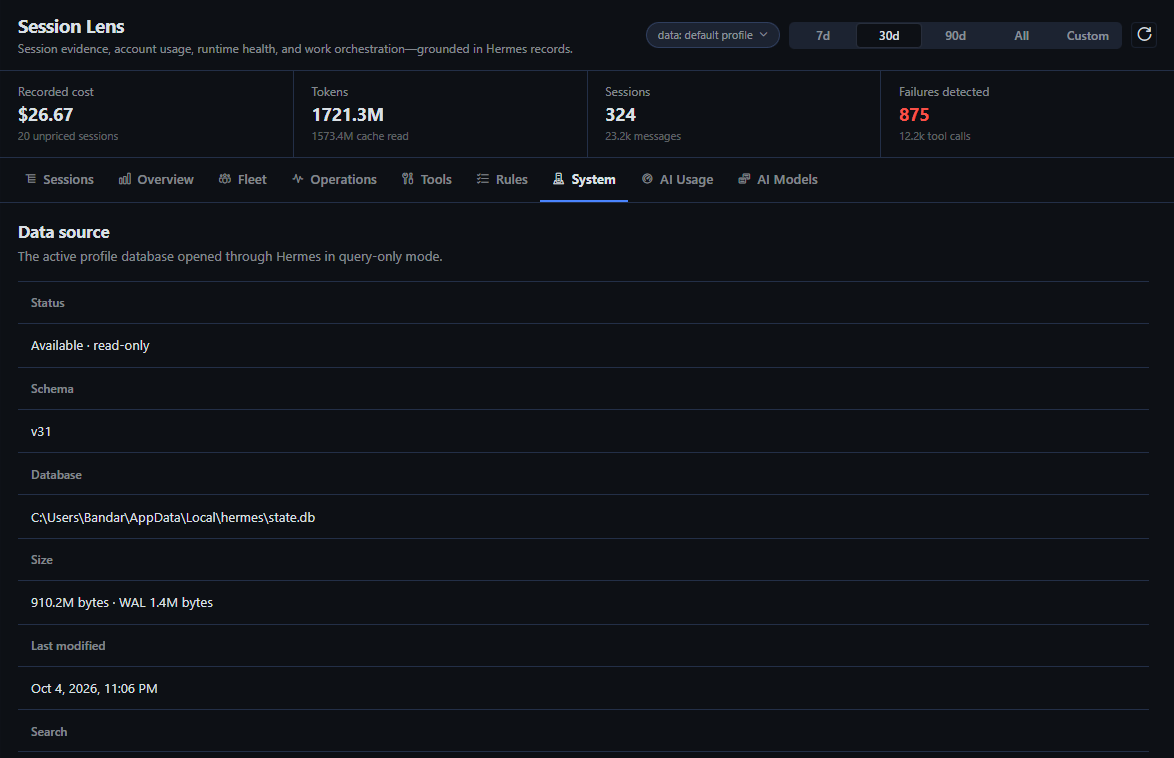Click the Available · read-only status value

[90, 345]
